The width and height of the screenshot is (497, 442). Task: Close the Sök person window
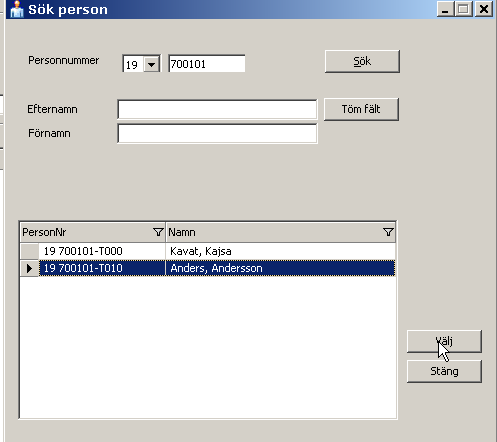[484, 9]
